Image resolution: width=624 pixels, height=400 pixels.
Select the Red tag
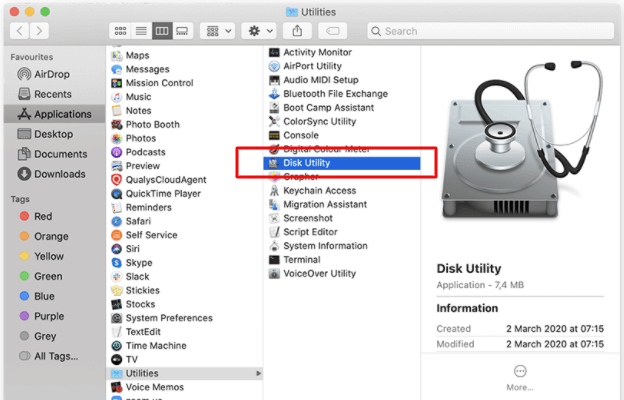[43, 216]
